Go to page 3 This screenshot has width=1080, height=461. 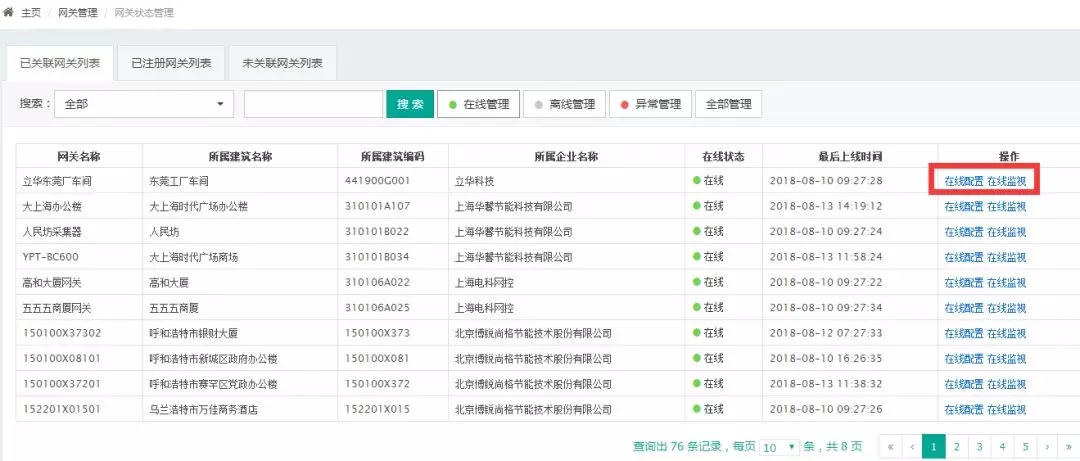coord(979,447)
